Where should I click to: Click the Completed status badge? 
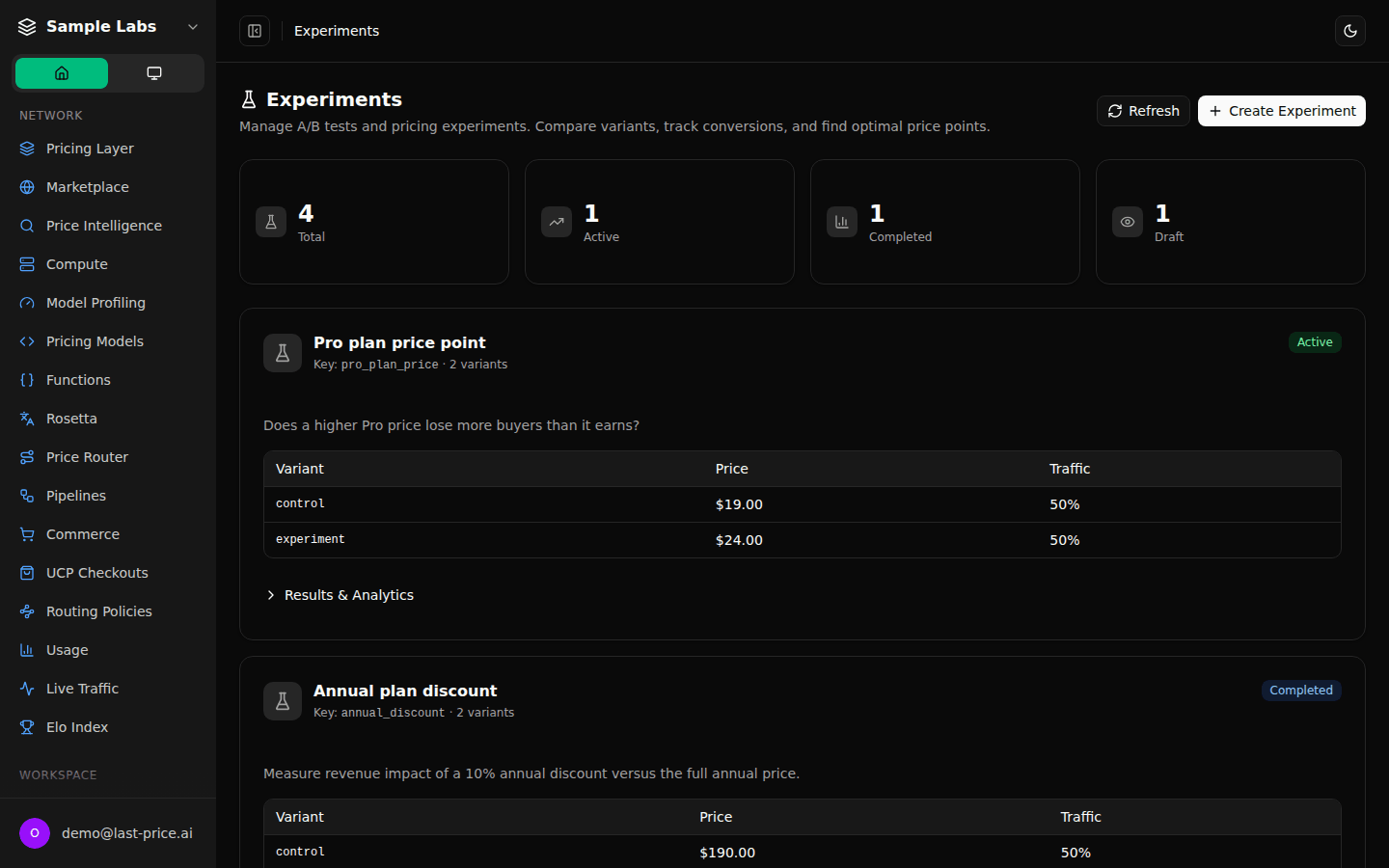click(x=1301, y=691)
